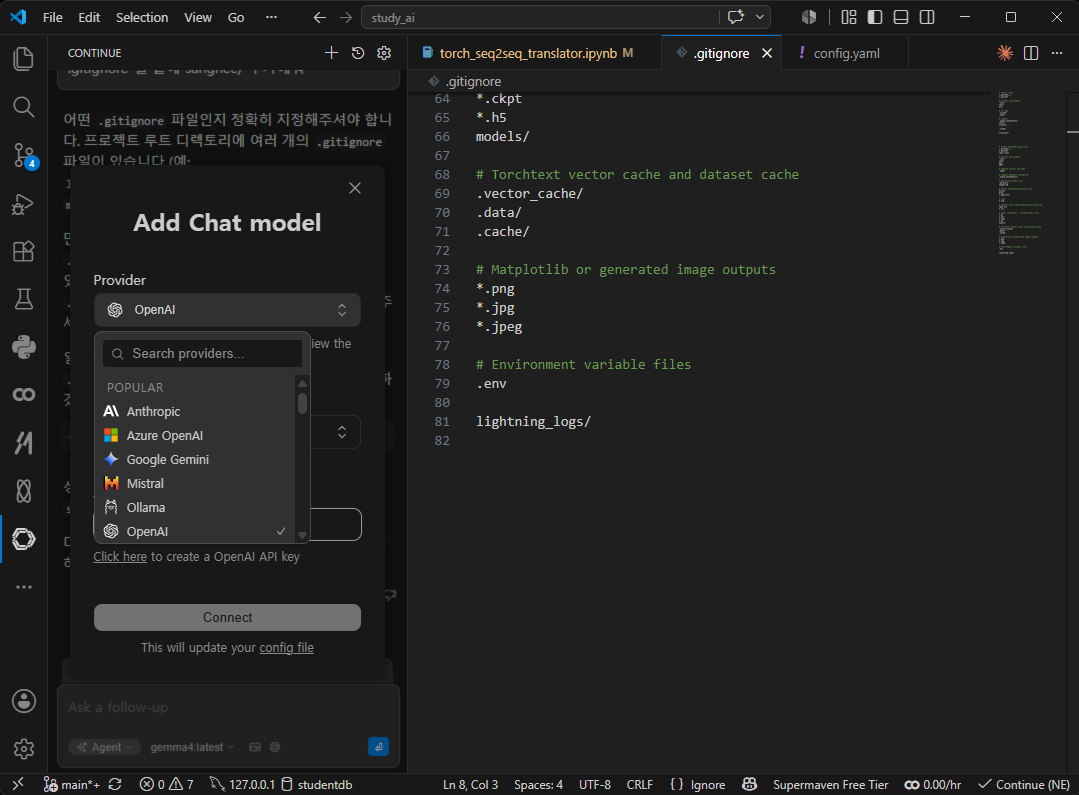Open the config file link
Screen dimensions: 1079x795
pyautogui.click(x=286, y=648)
